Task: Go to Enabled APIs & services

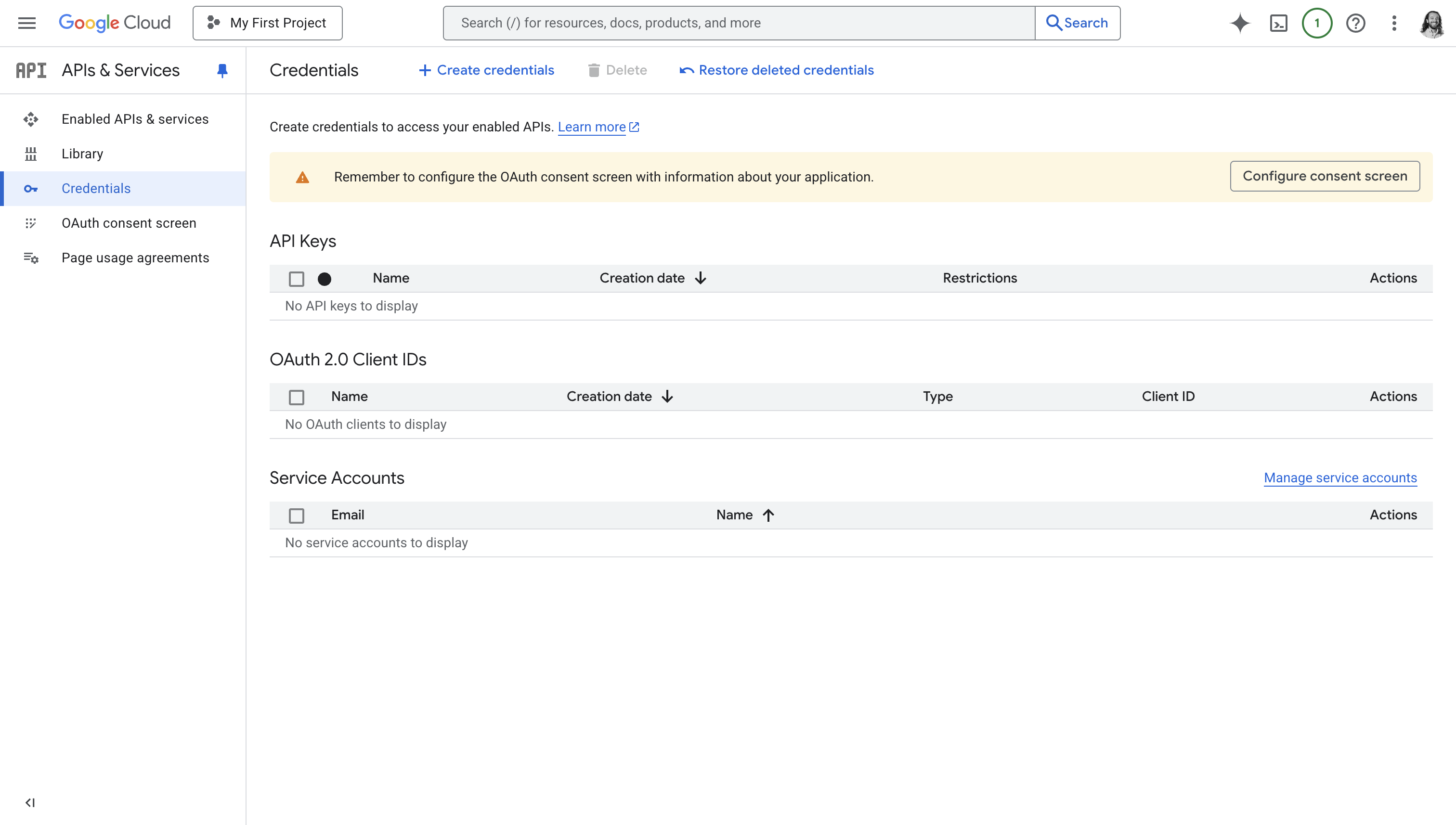Action: [x=135, y=119]
